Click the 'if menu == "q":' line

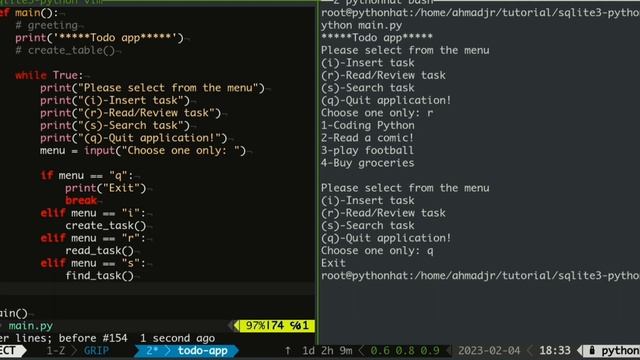pyautogui.click(x=87, y=176)
